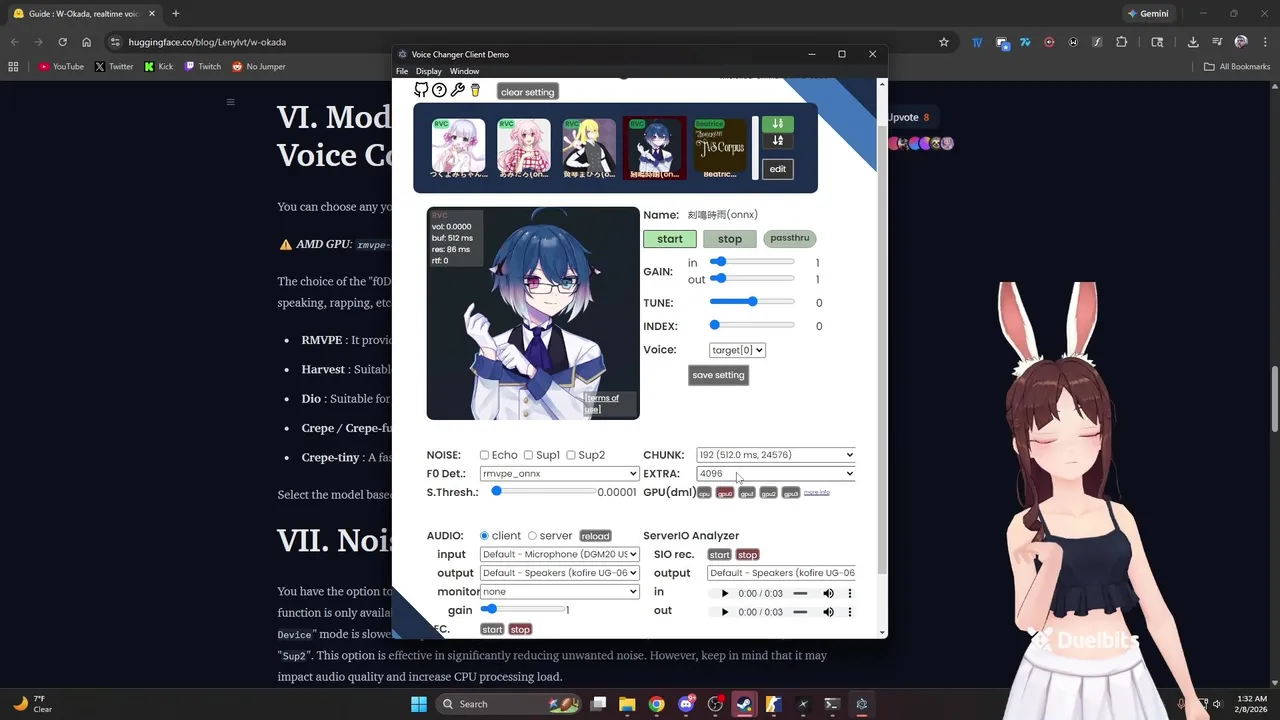
Task: Open Windows Start menu
Action: point(419,704)
